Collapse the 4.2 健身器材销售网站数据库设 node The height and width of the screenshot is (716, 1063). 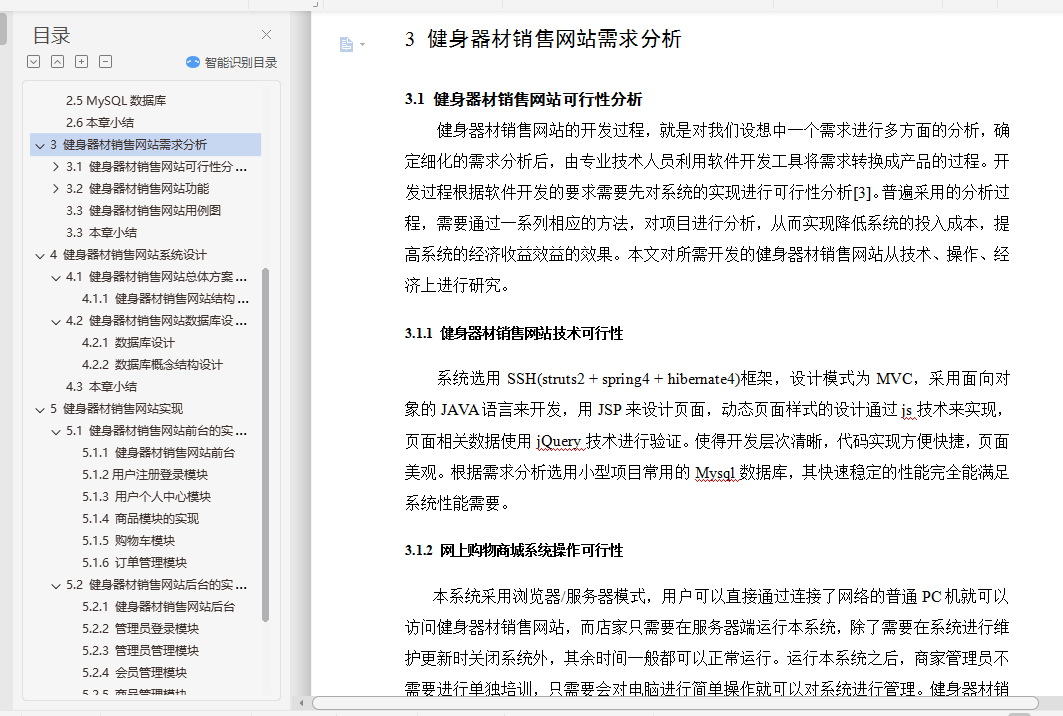pyautogui.click(x=56, y=321)
